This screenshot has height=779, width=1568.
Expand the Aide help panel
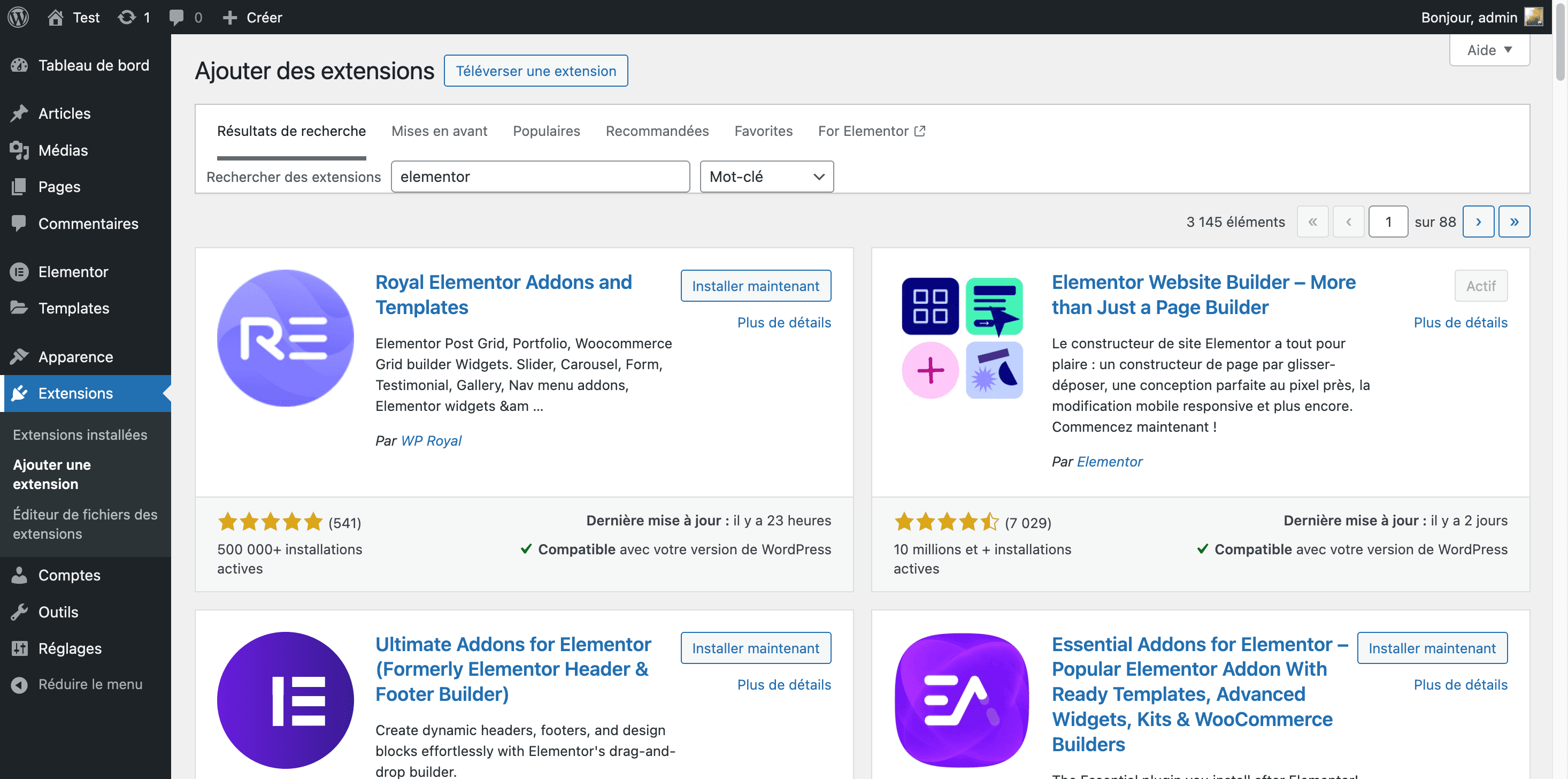[1489, 50]
